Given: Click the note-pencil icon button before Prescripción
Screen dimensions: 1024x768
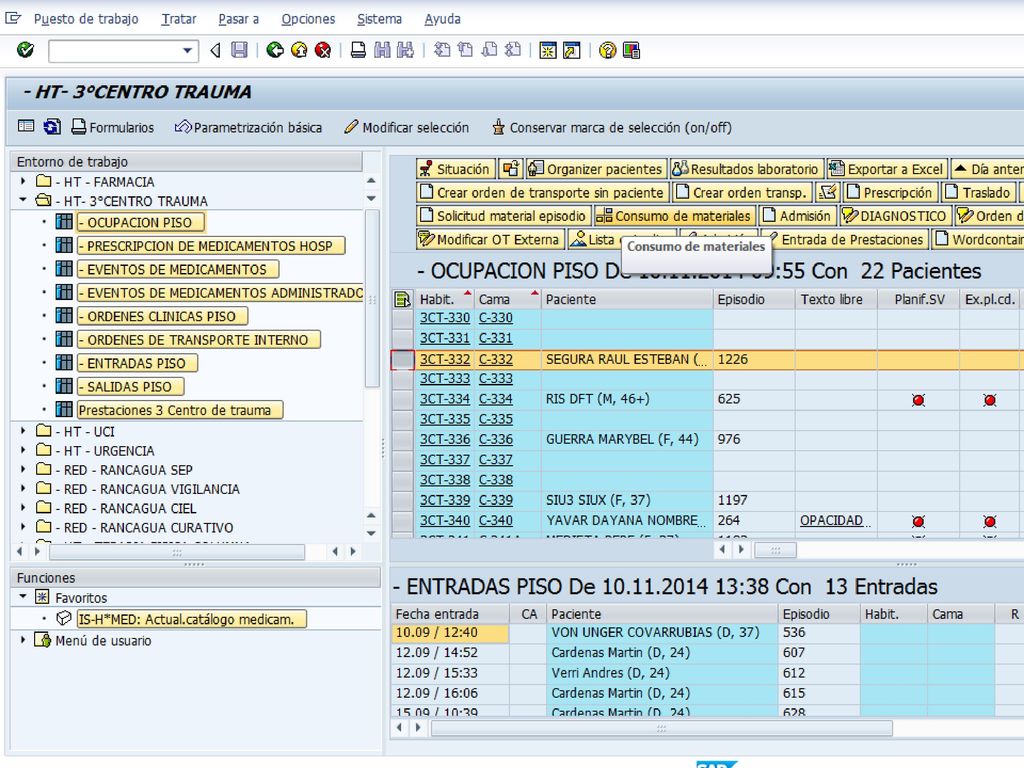Looking at the screenshot, I should point(828,193).
